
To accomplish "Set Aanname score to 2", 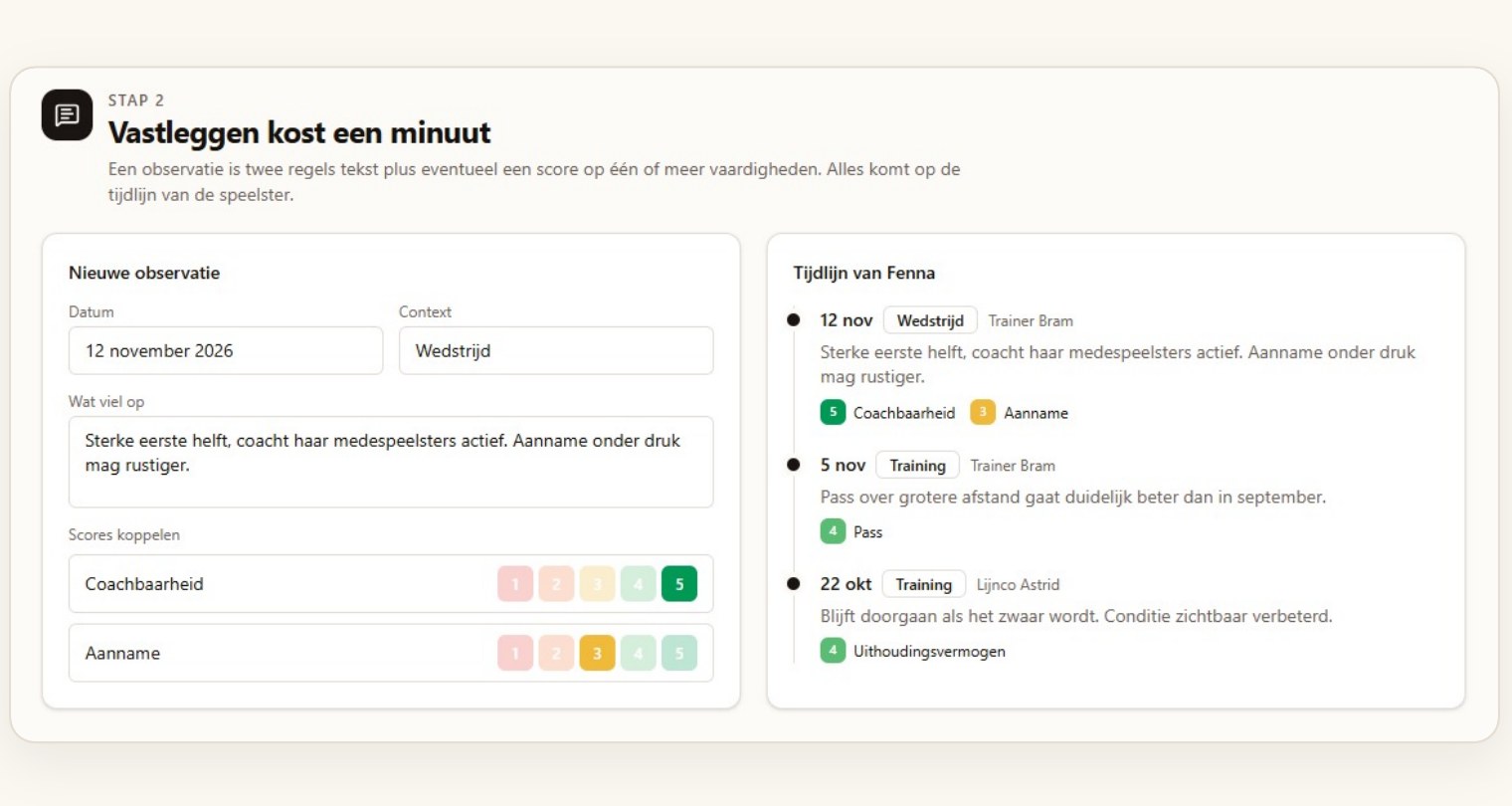I will [556, 653].
